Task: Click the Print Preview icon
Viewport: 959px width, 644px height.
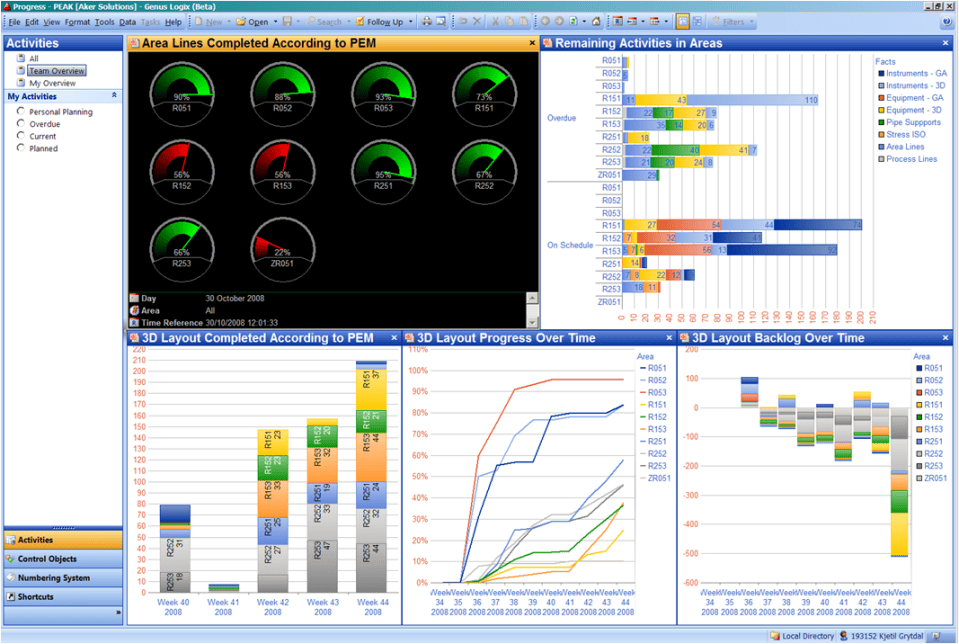Action: 441,21
